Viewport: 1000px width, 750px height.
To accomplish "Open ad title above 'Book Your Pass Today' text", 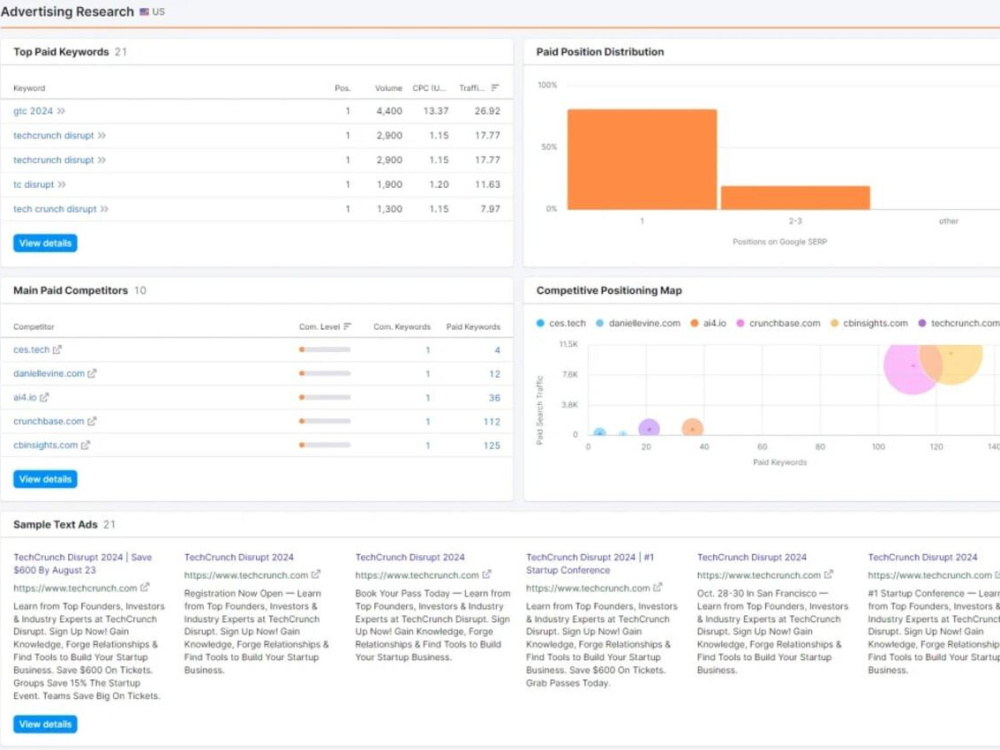I will pyautogui.click(x=410, y=557).
